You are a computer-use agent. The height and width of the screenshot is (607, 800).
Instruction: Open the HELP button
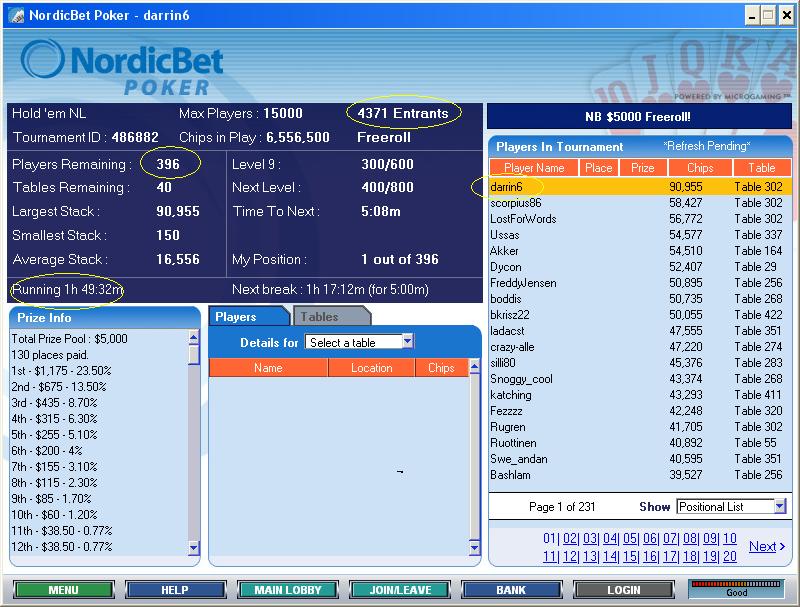point(175,590)
